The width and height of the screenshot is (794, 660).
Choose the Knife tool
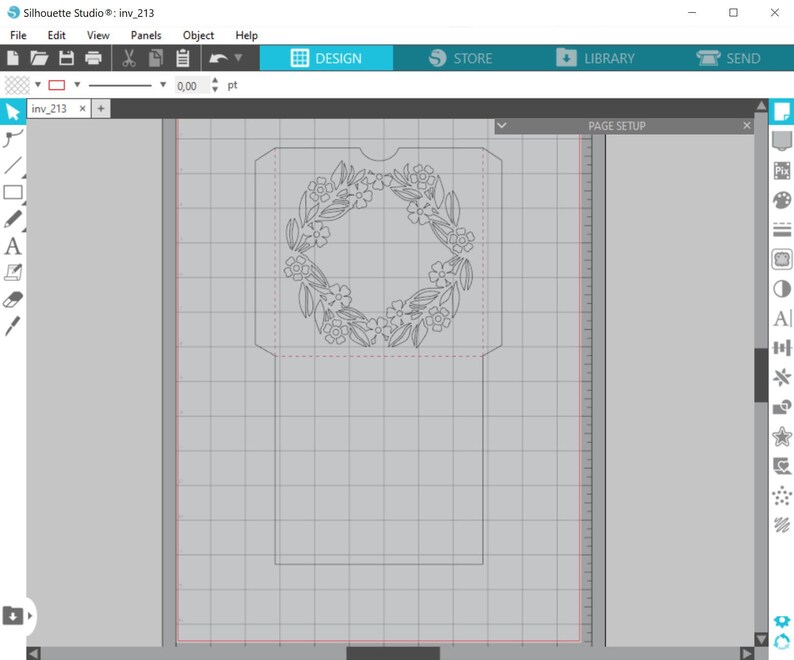(13, 326)
